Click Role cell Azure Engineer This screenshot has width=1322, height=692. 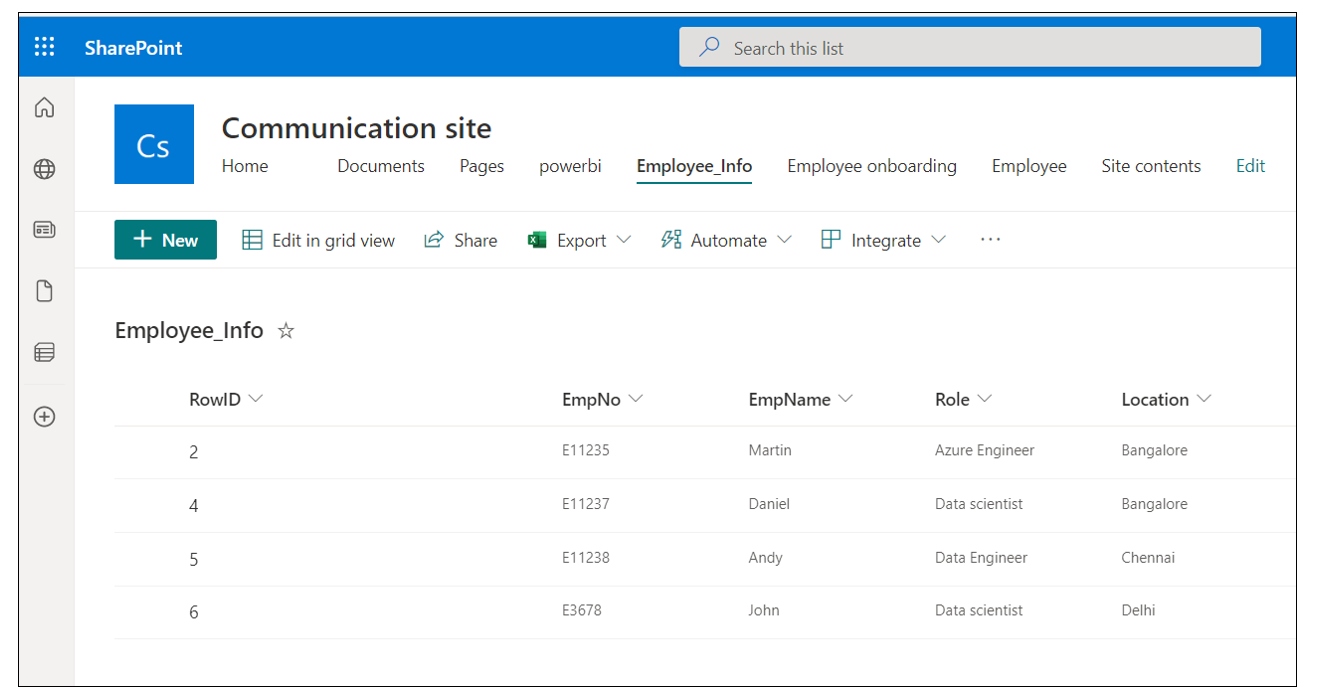coord(985,451)
